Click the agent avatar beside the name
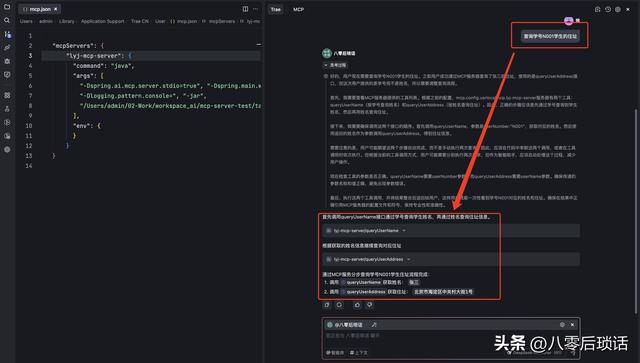640x363 pixels. click(327, 53)
